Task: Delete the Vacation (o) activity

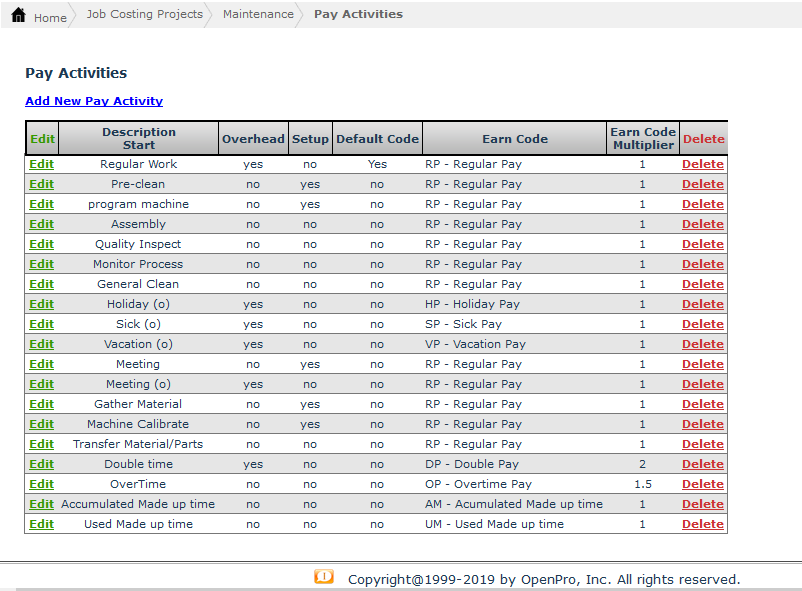Action: (x=702, y=344)
